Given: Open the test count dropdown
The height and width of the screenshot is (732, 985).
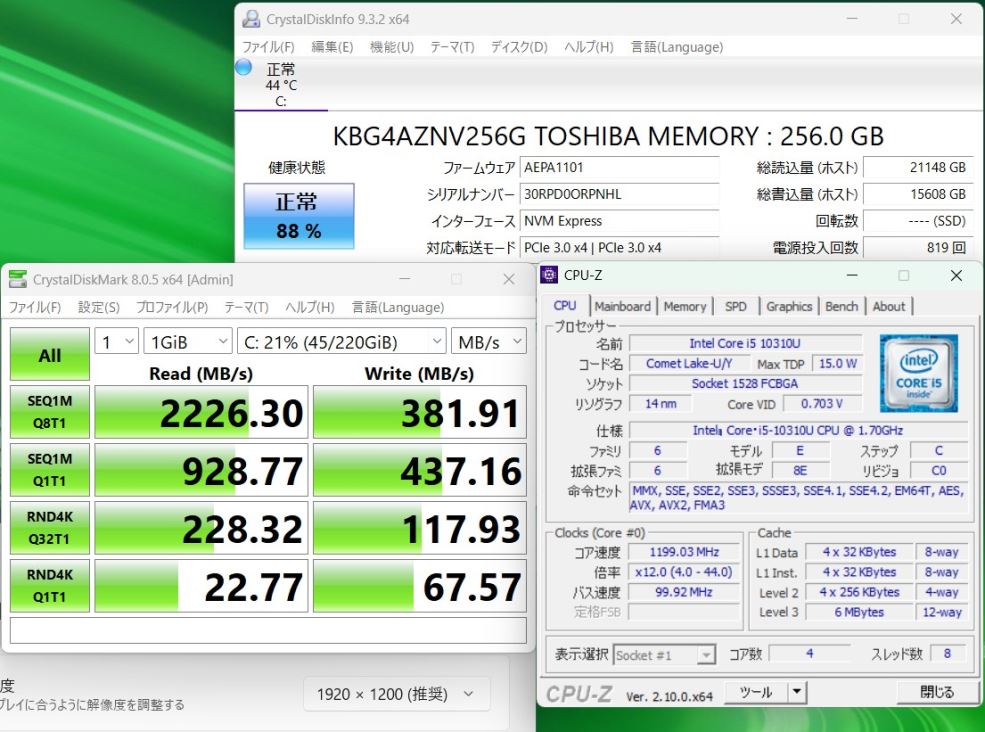Looking at the screenshot, I should click(116, 342).
